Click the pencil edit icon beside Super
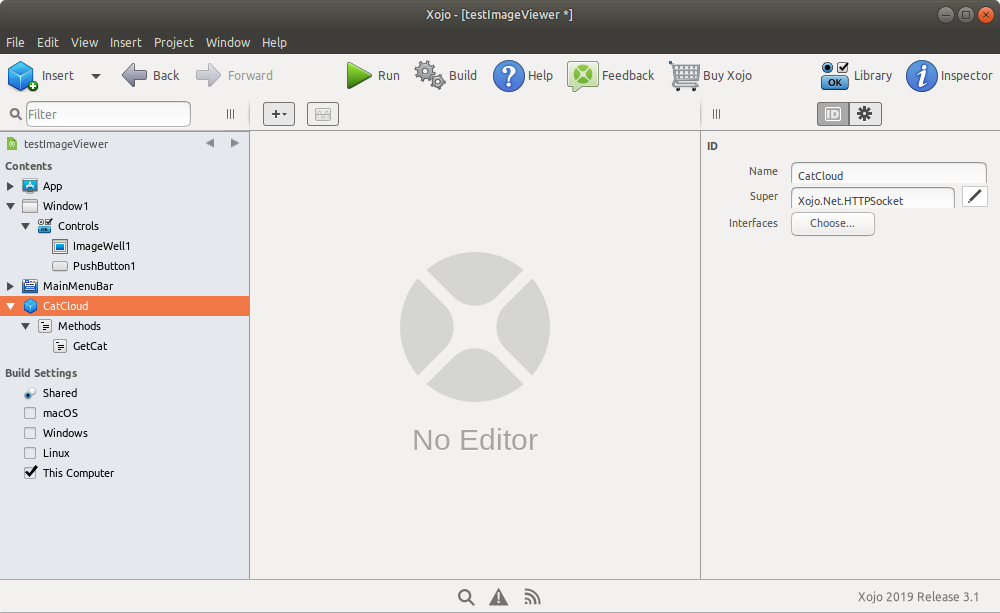This screenshot has height=613, width=1000. (x=974, y=196)
